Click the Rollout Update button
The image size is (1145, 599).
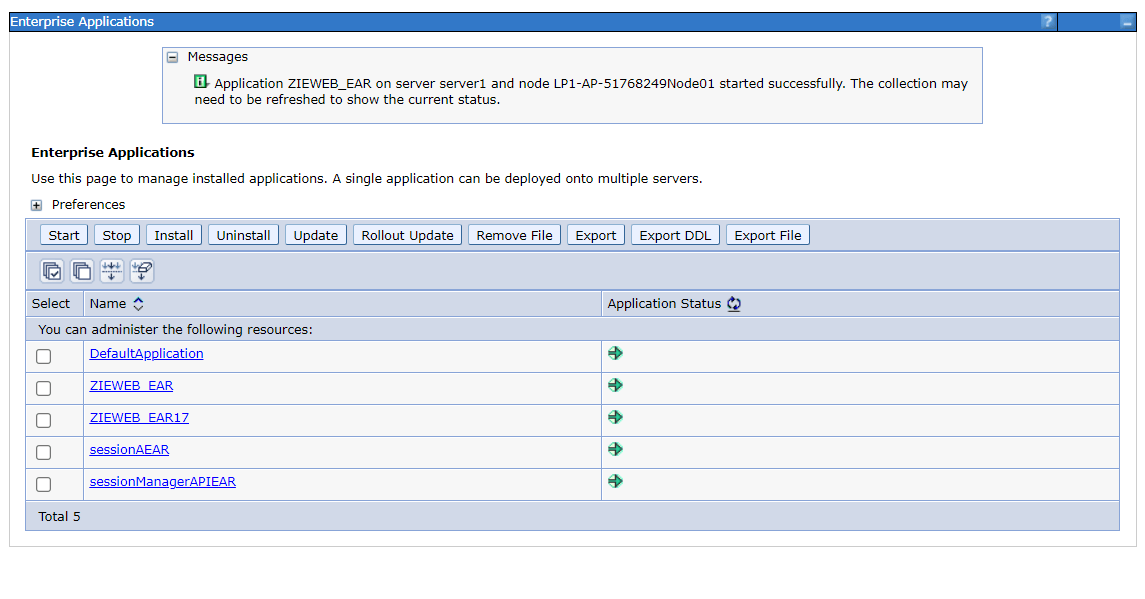pyautogui.click(x=406, y=234)
